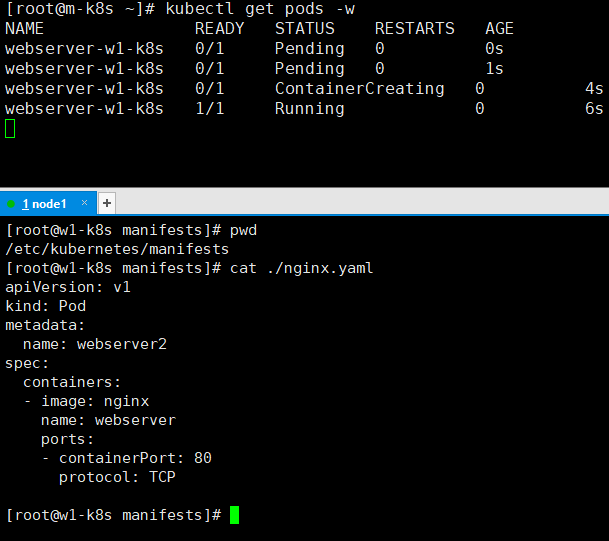Click the solid green cursor at bottom prompt
609x541 pixels.
pyautogui.click(x=235, y=515)
